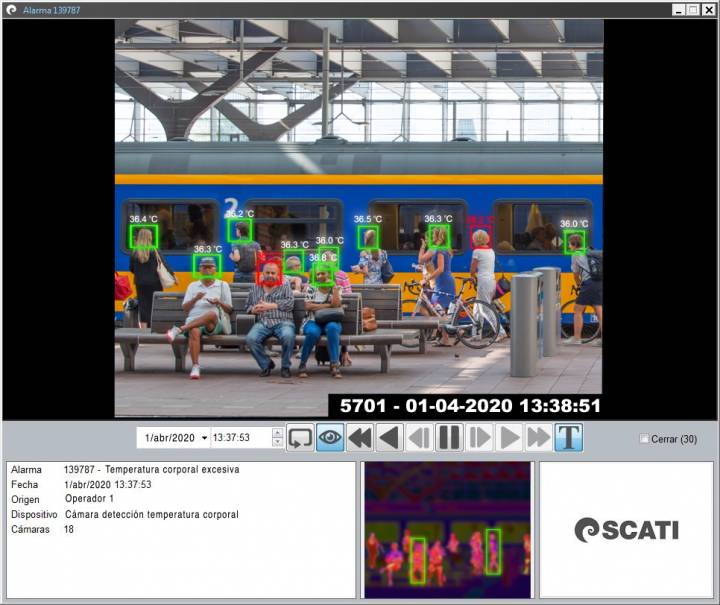Toggle the text overlay T button
Screen dimensions: 720x605
click(569, 437)
